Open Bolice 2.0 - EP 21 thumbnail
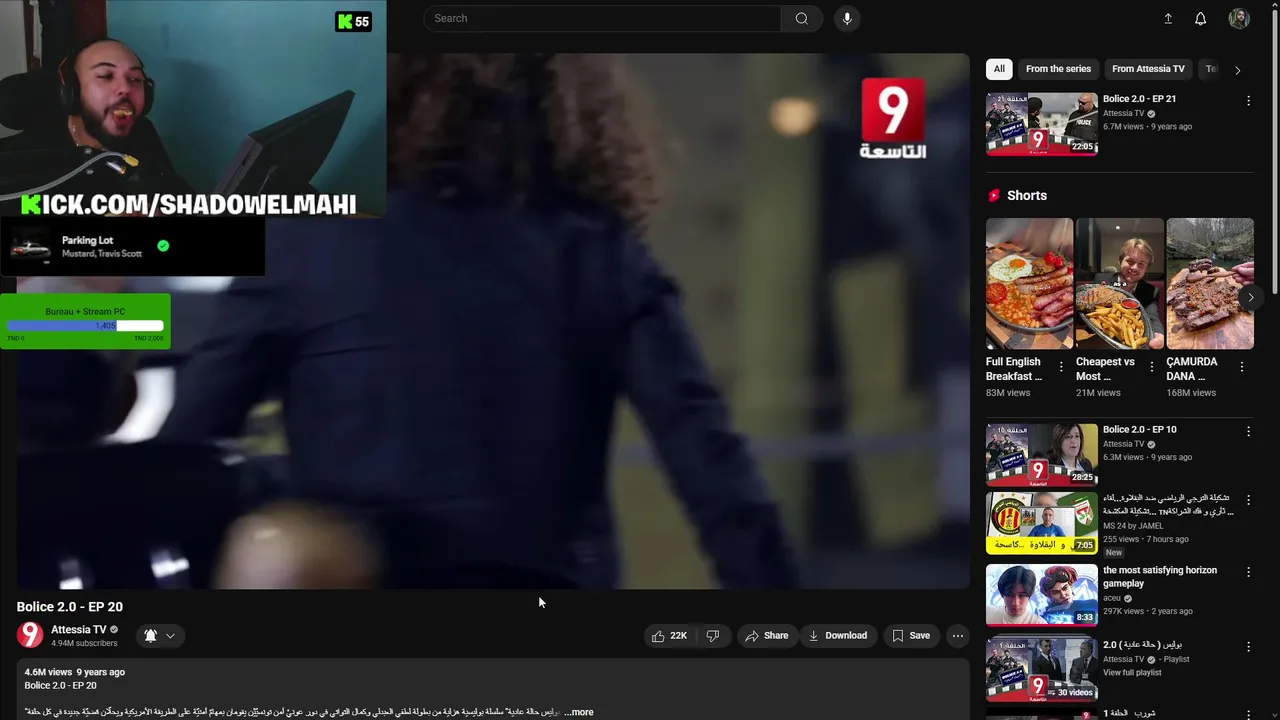This screenshot has height=720, width=1280. click(x=1042, y=124)
